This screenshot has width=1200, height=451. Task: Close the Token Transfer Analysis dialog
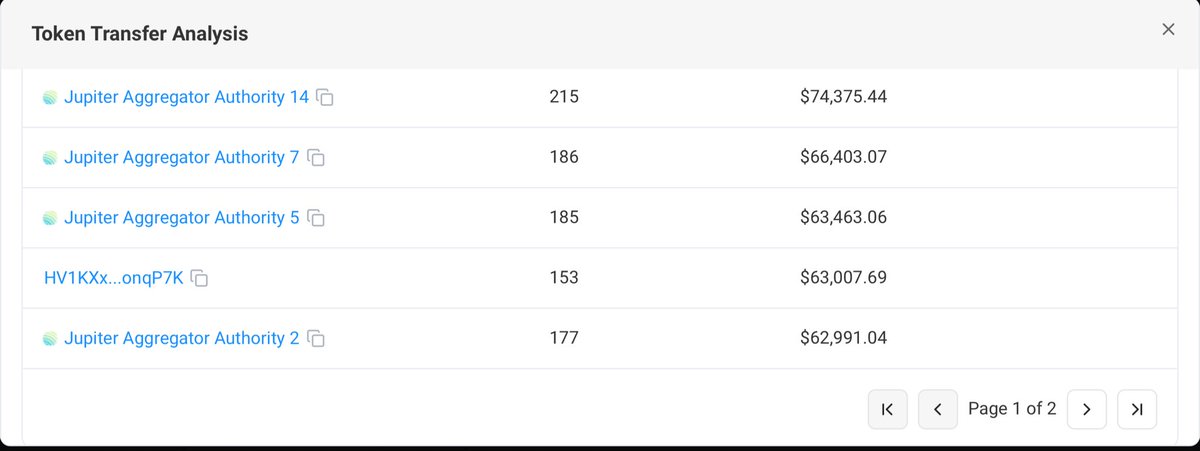click(x=1168, y=30)
